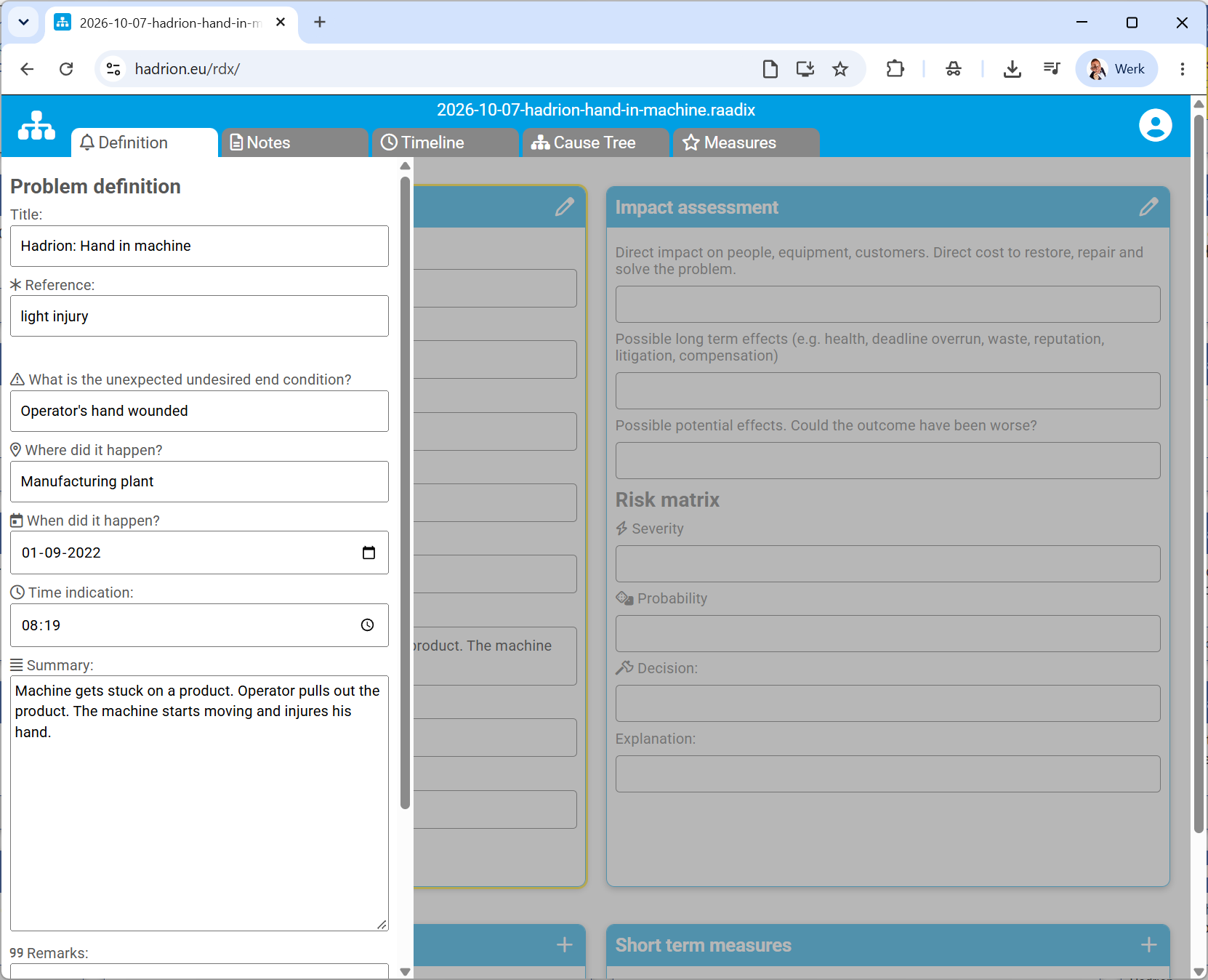The height and width of the screenshot is (980, 1208).
Task: Click the Decision input field
Action: [887, 703]
